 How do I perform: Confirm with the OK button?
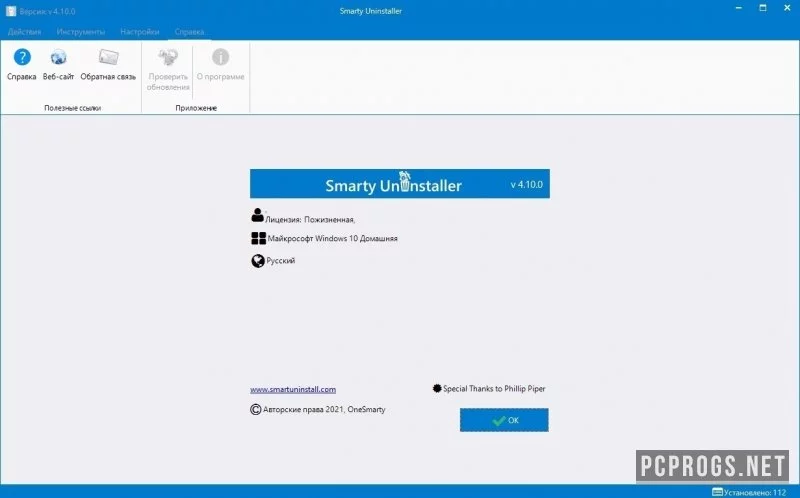point(504,420)
